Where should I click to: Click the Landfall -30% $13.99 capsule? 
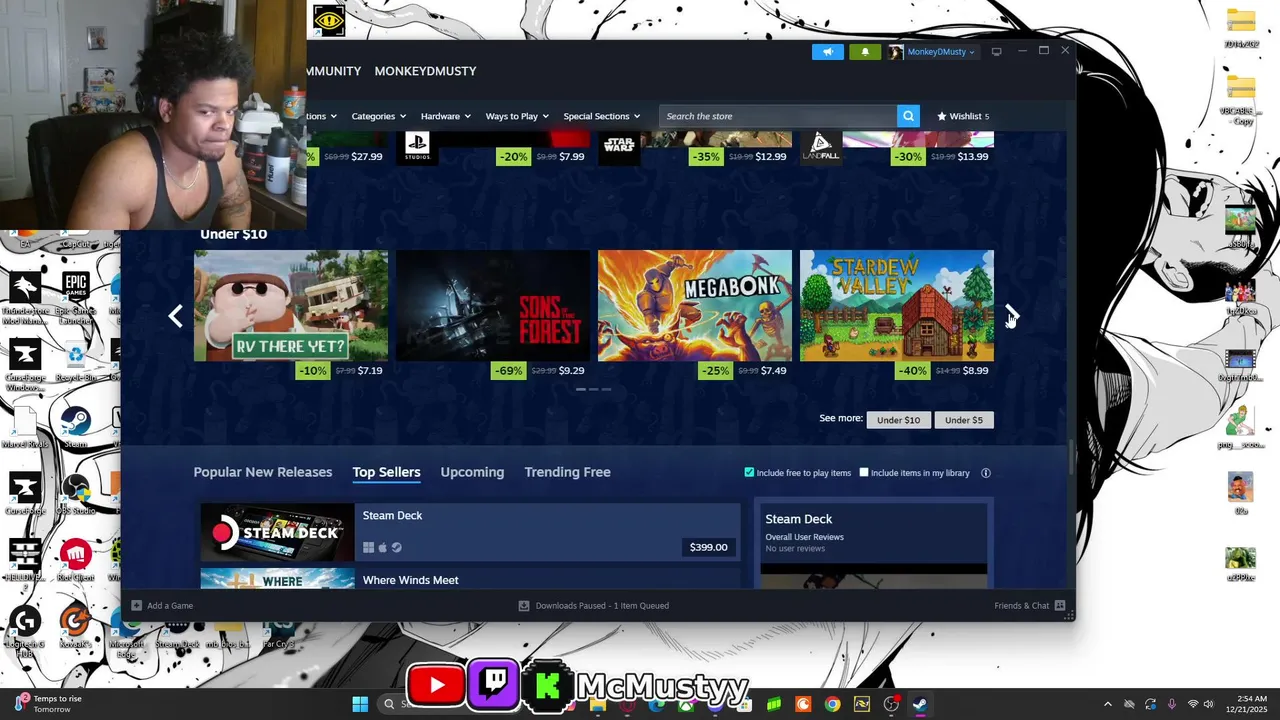pos(897,148)
